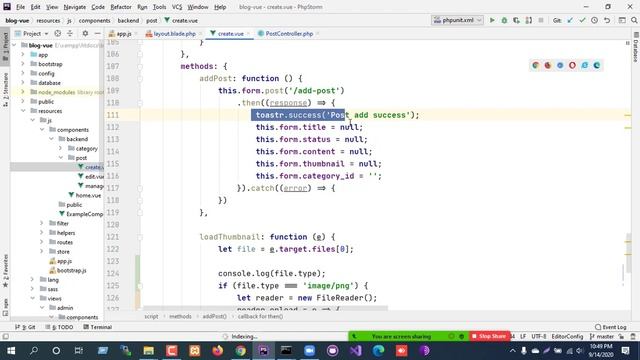
Task: Collapse the resources folder
Action: [23, 111]
